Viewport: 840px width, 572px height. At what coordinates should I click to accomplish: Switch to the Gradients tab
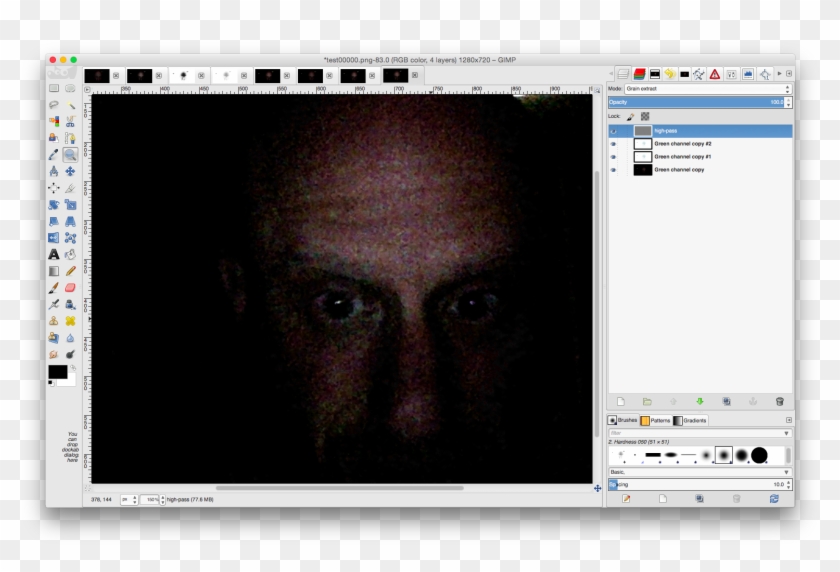(691, 420)
